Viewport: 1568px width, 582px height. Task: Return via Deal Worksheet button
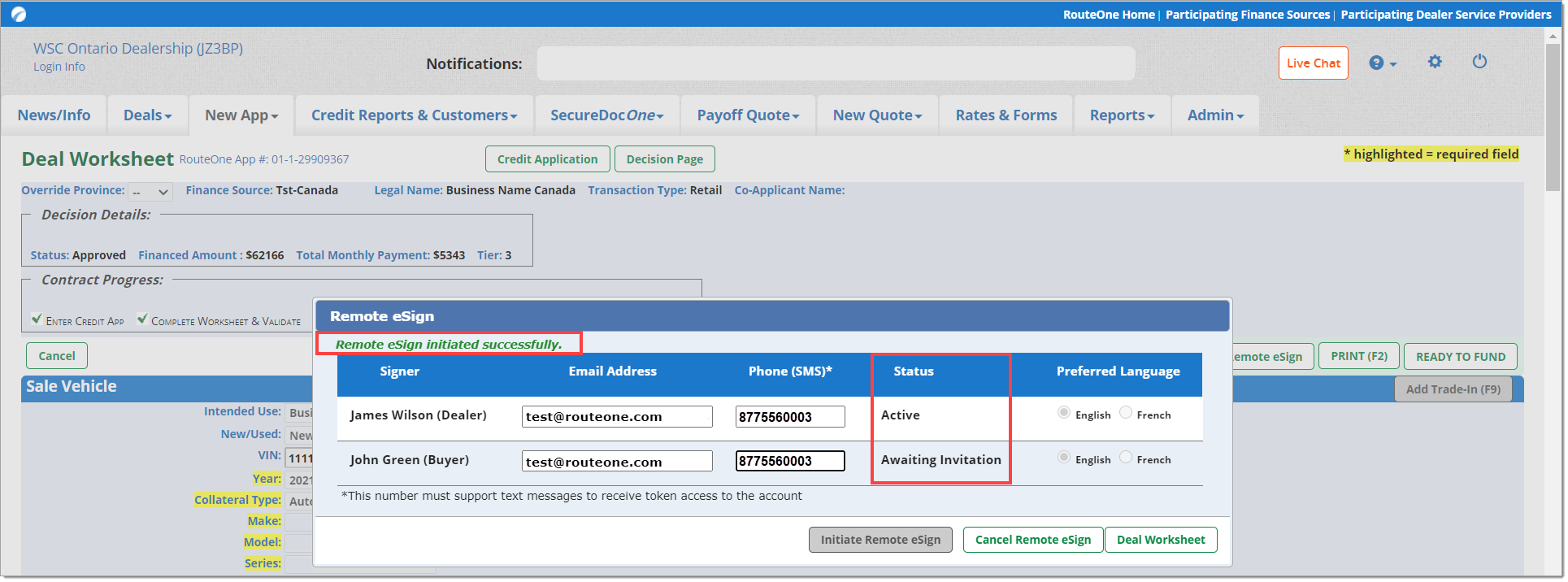1161,540
